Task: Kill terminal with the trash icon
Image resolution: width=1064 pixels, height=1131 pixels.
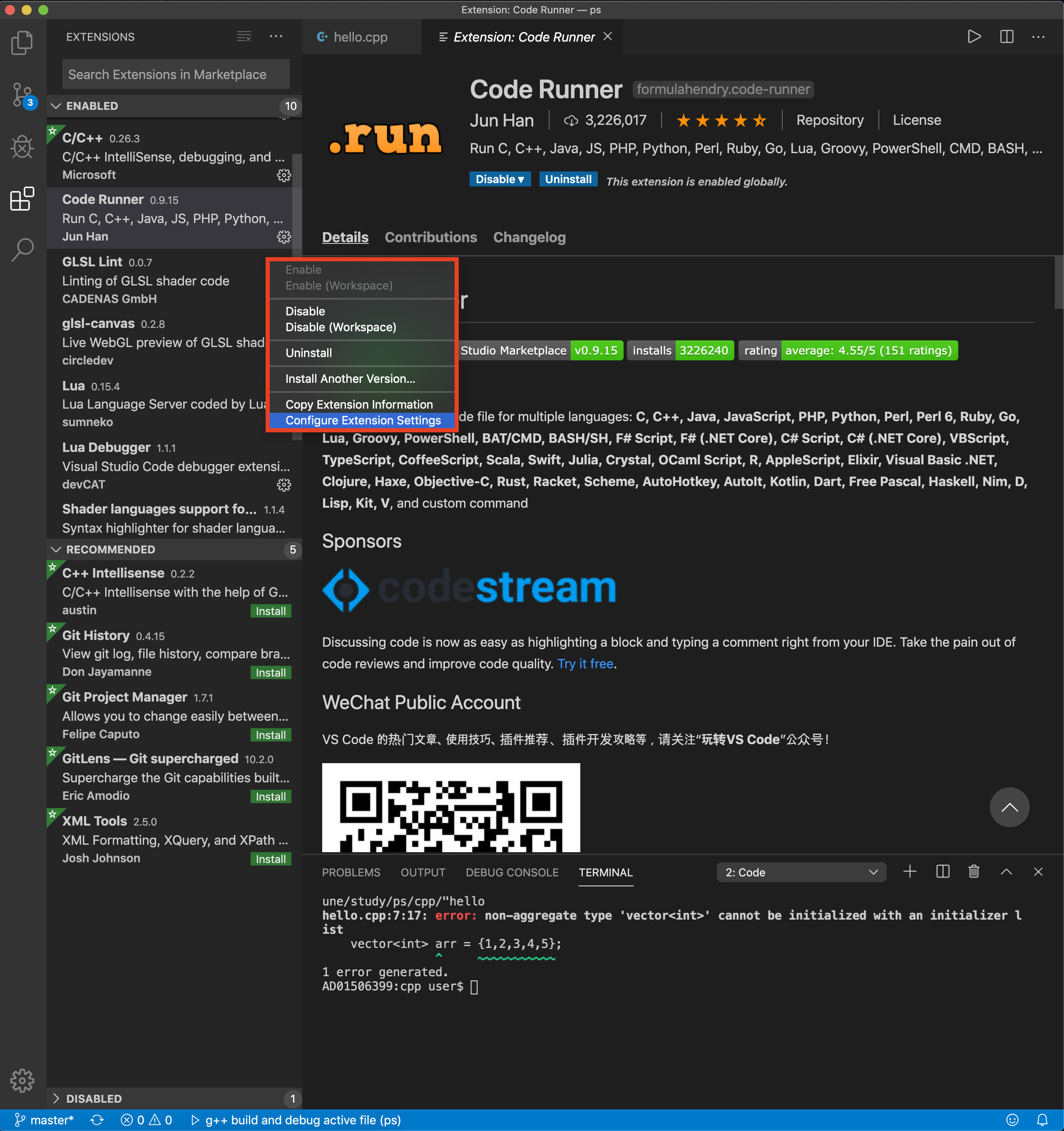Action: click(974, 872)
